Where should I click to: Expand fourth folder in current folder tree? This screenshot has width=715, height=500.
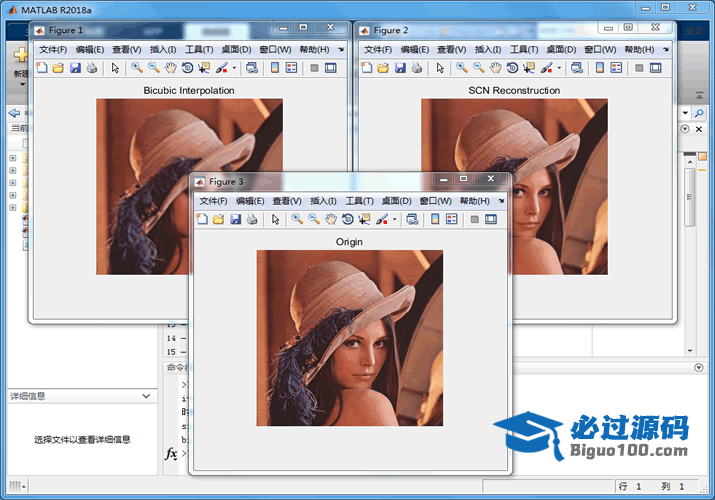13,195
